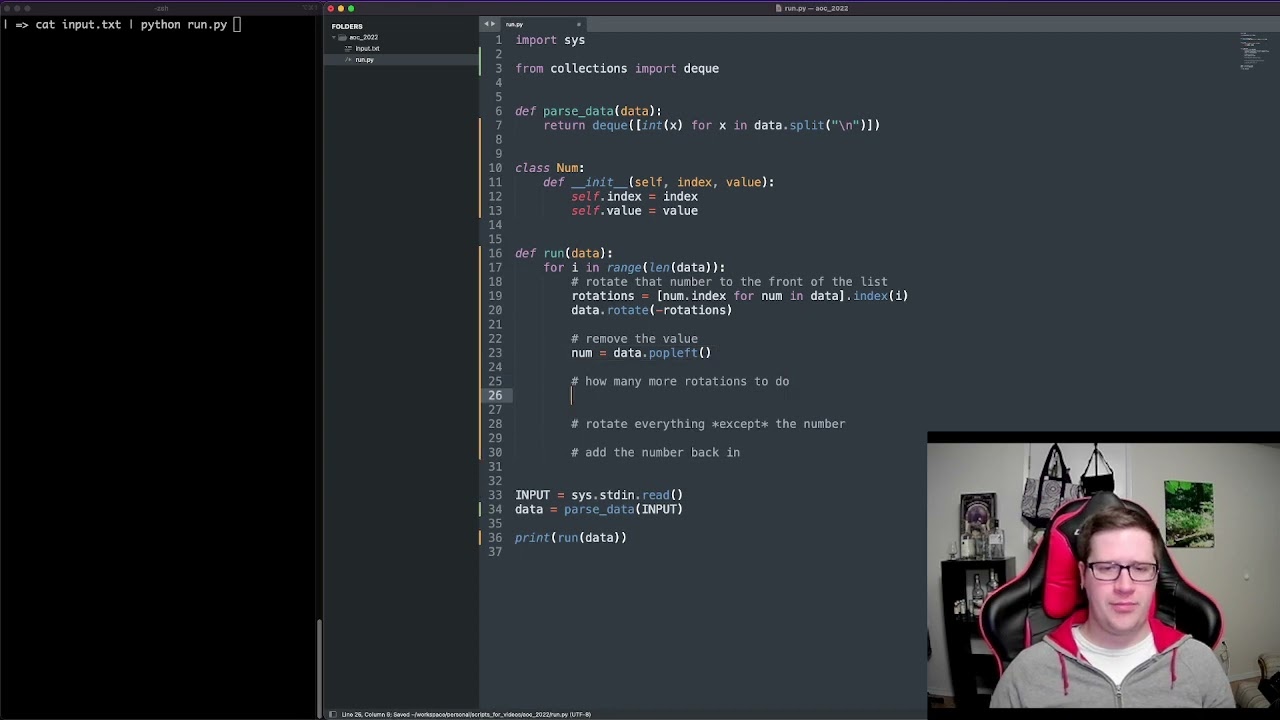The image size is (1280, 720).
Task: Maximize the Sublime Text window
Action: [x=351, y=8]
